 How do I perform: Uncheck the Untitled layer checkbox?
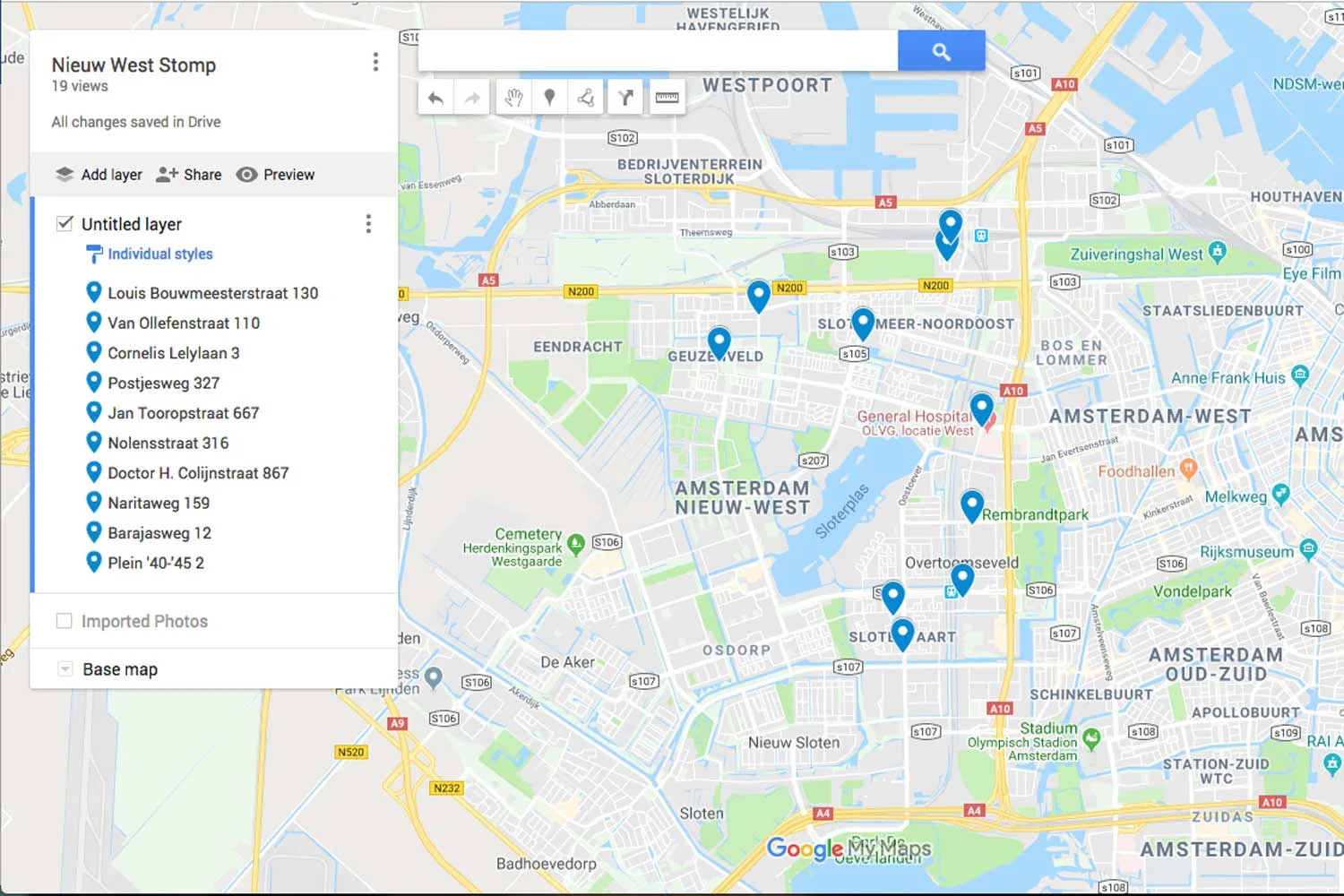coord(65,223)
